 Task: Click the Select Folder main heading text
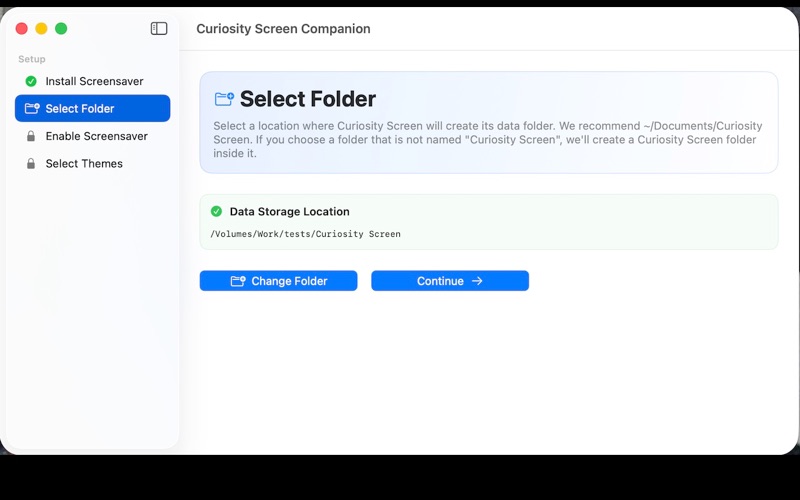pos(308,98)
